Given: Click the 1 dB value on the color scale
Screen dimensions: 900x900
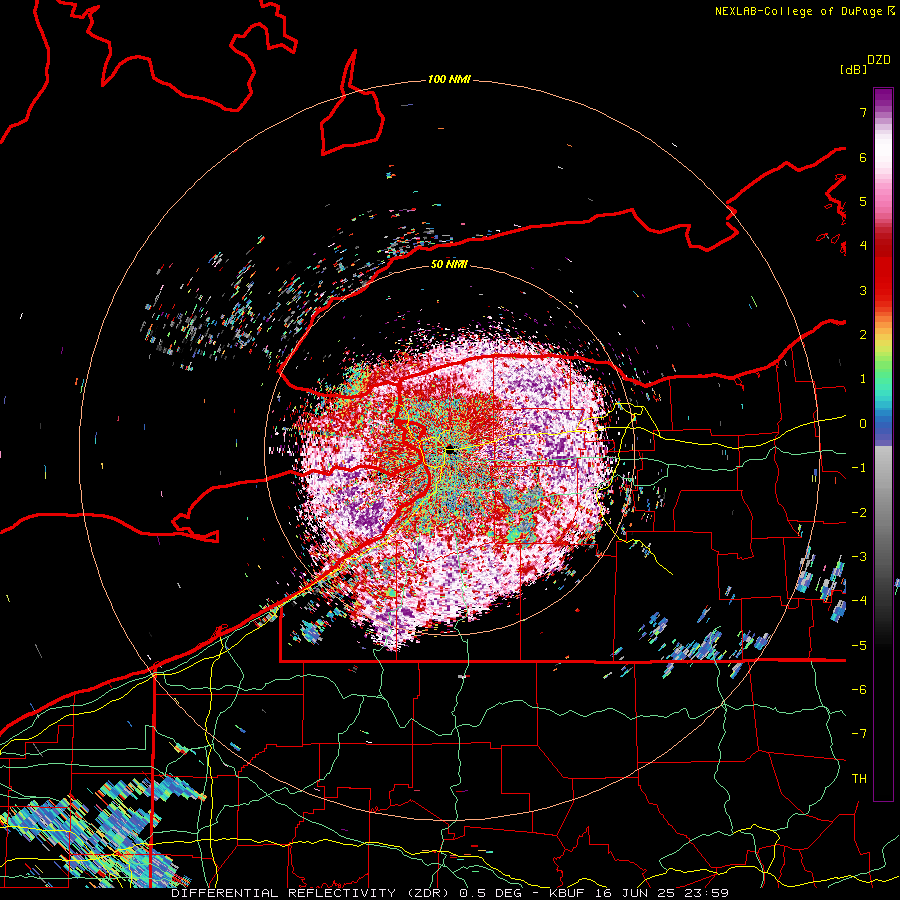Looking at the screenshot, I should [863, 378].
